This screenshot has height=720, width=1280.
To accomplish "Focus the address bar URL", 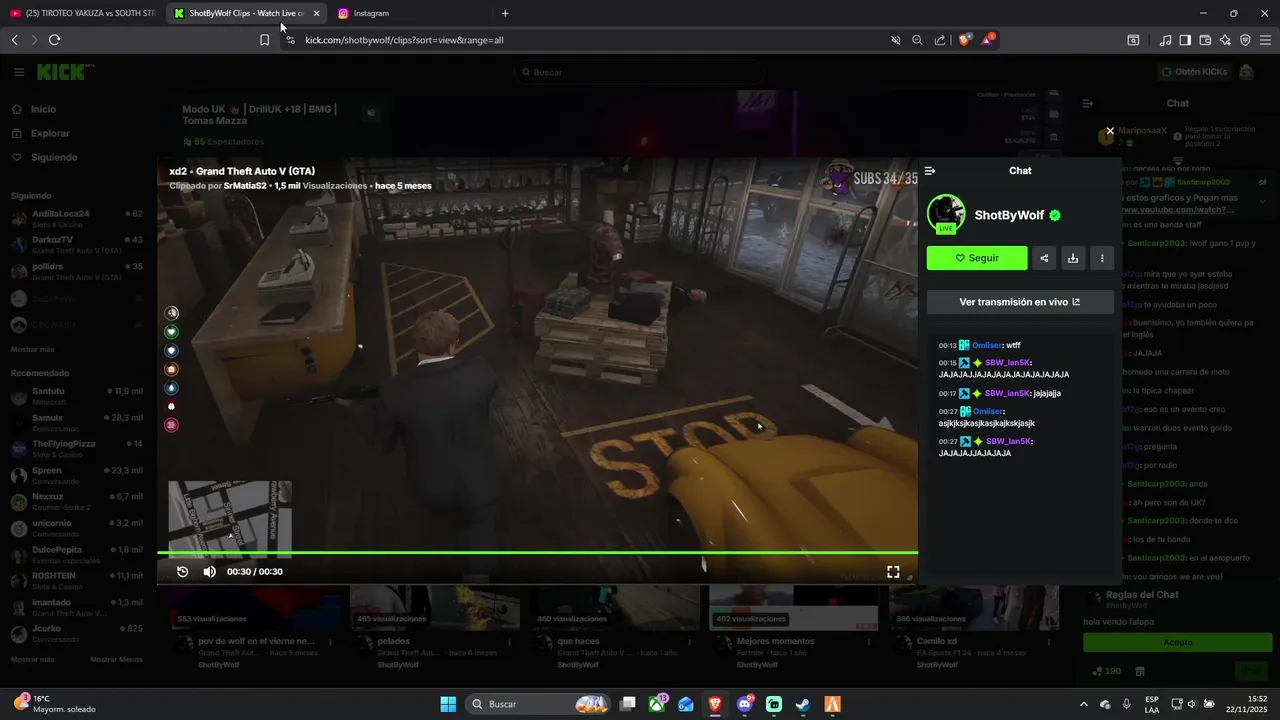I will [404, 40].
